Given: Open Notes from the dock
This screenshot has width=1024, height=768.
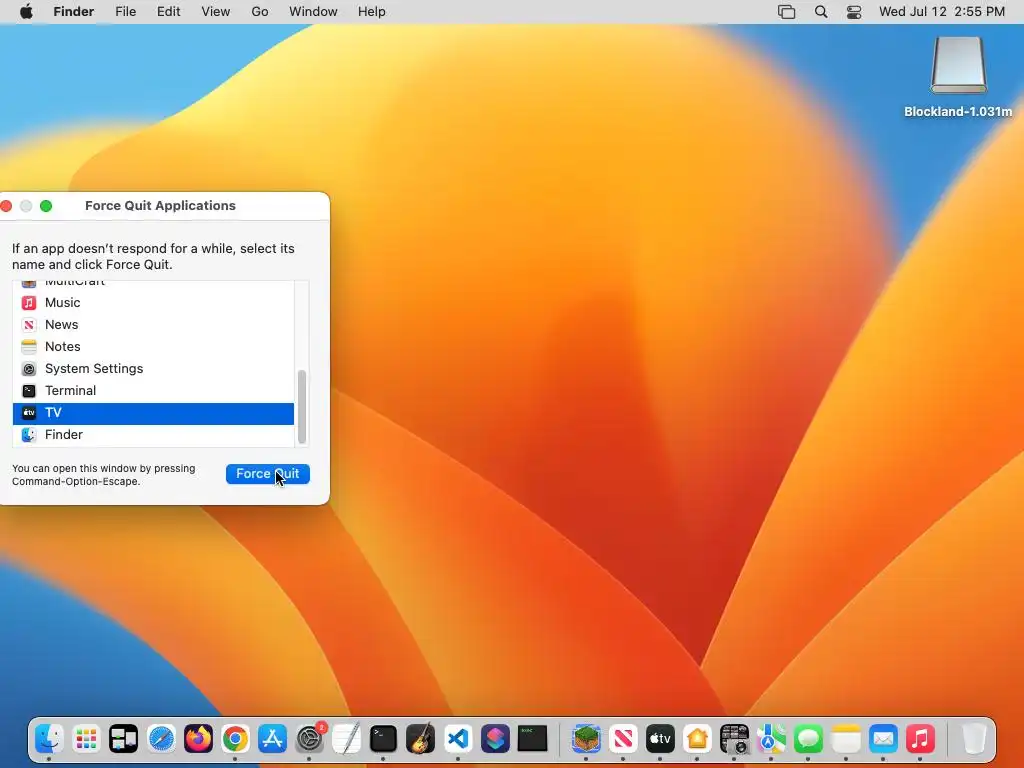Looking at the screenshot, I should (846, 739).
